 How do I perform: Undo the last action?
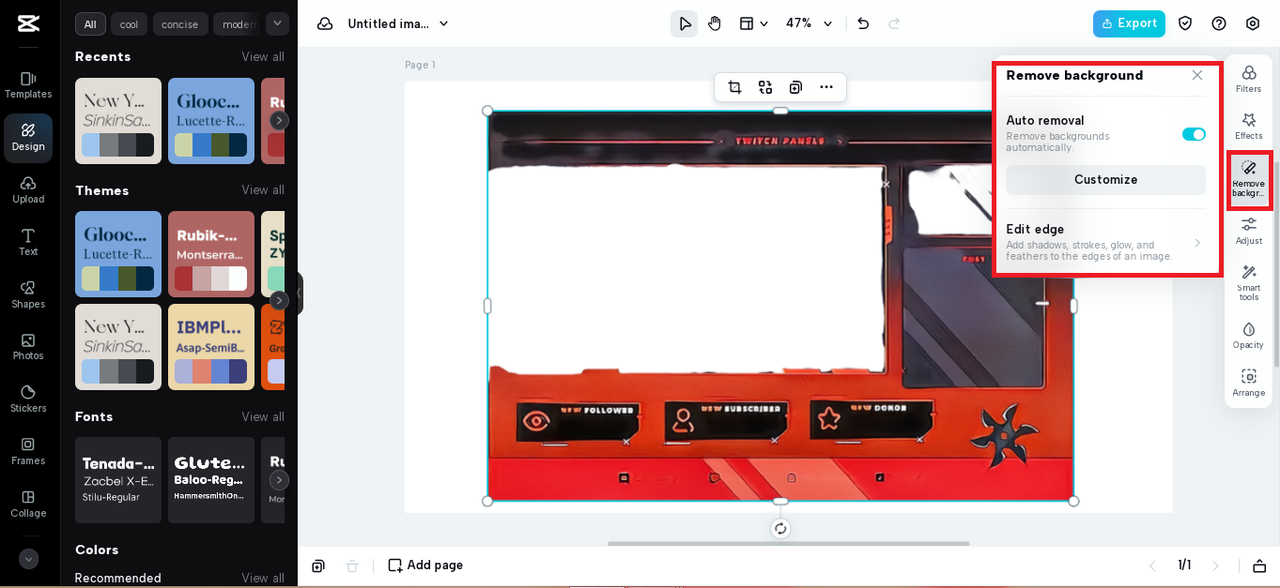(x=863, y=24)
